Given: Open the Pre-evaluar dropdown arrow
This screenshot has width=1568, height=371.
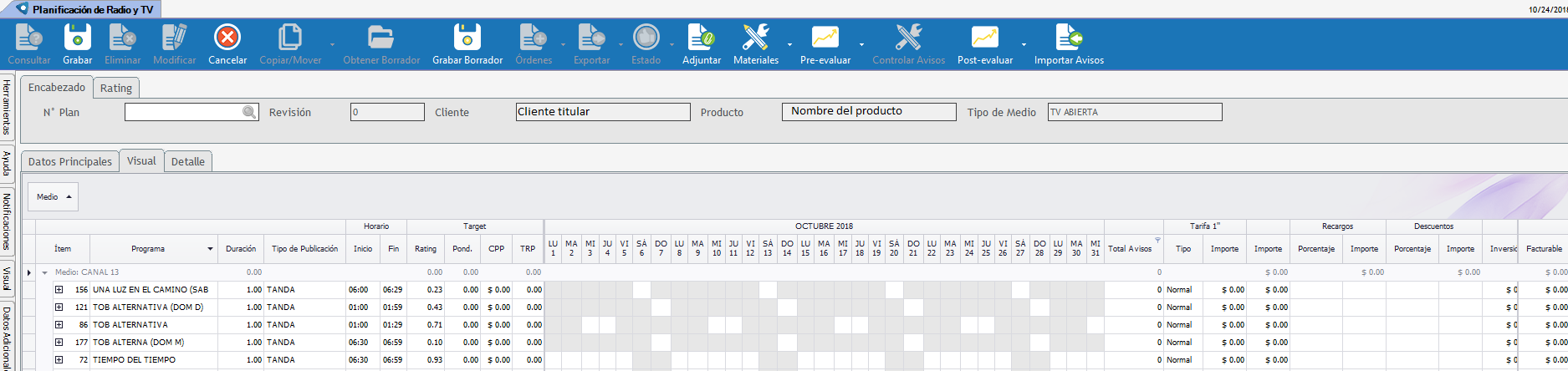Looking at the screenshot, I should coord(861,44).
